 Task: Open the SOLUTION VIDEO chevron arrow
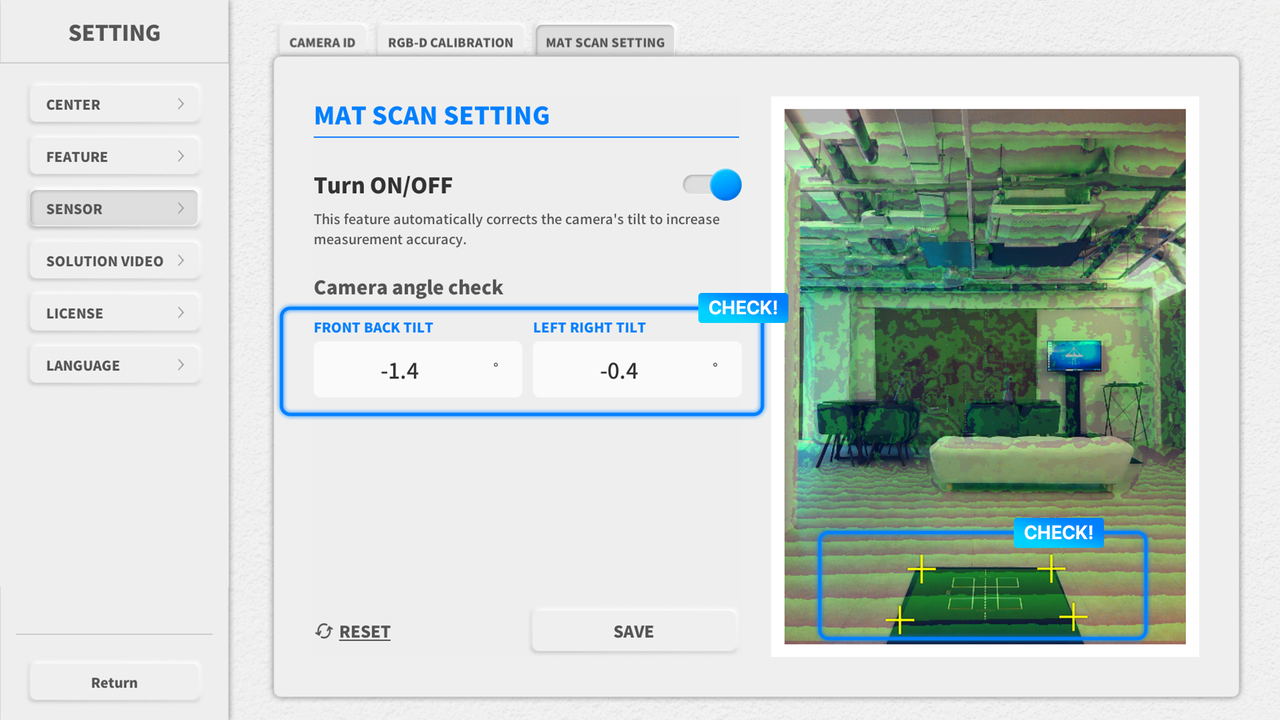pyautogui.click(x=181, y=260)
